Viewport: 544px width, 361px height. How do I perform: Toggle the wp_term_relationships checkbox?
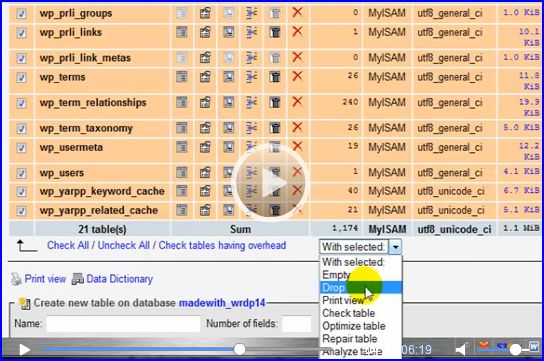[x=22, y=103]
